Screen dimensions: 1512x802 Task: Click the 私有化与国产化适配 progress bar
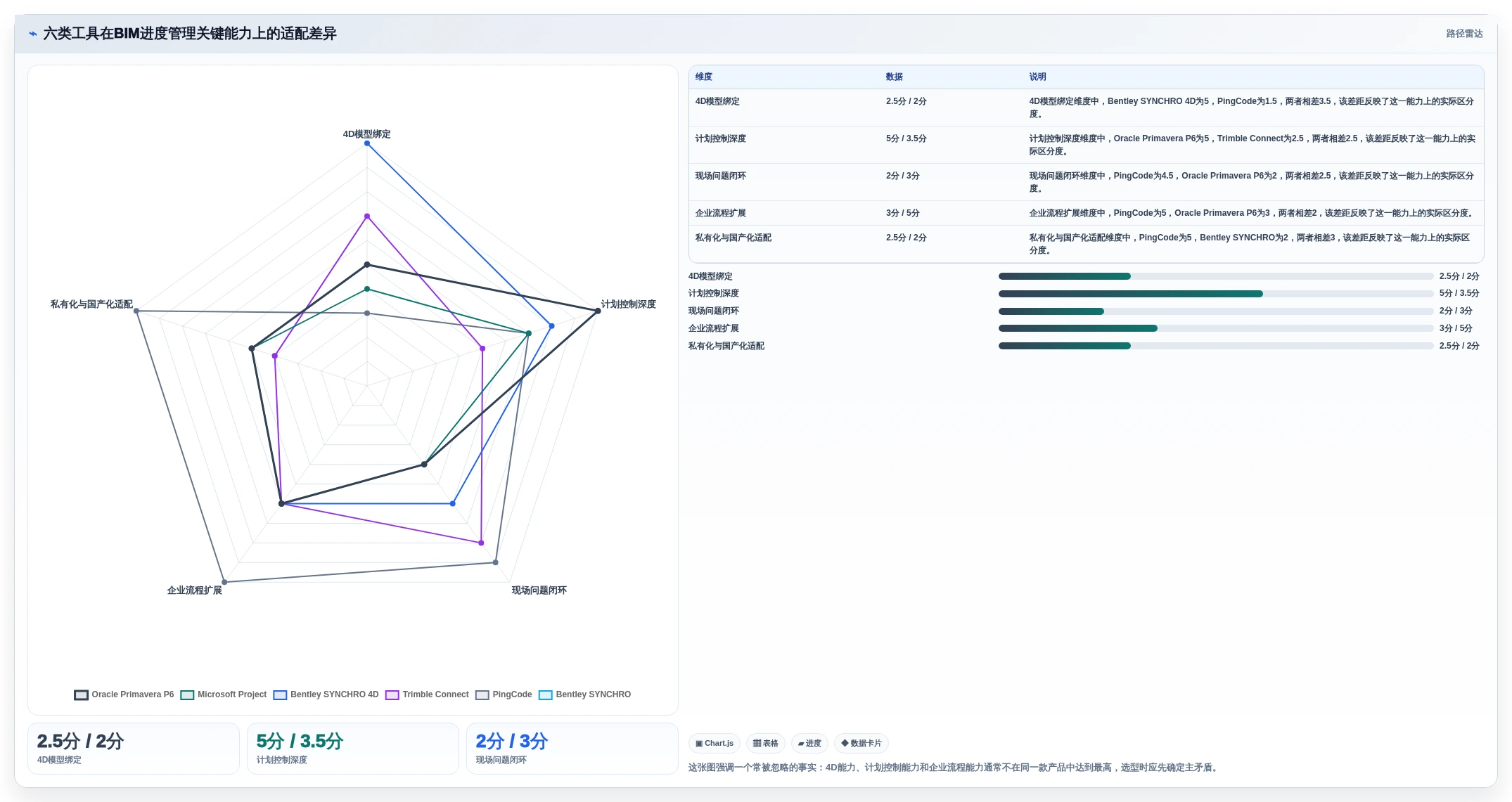[1216, 346]
